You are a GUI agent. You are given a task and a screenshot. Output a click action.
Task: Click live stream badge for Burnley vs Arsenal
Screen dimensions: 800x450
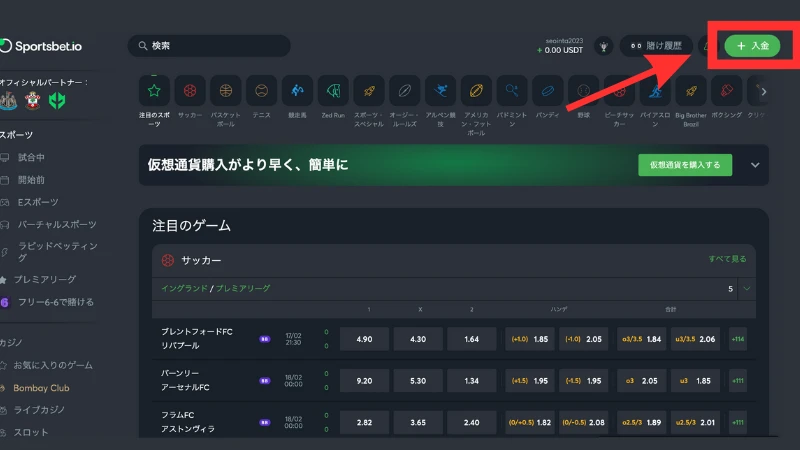click(x=264, y=381)
